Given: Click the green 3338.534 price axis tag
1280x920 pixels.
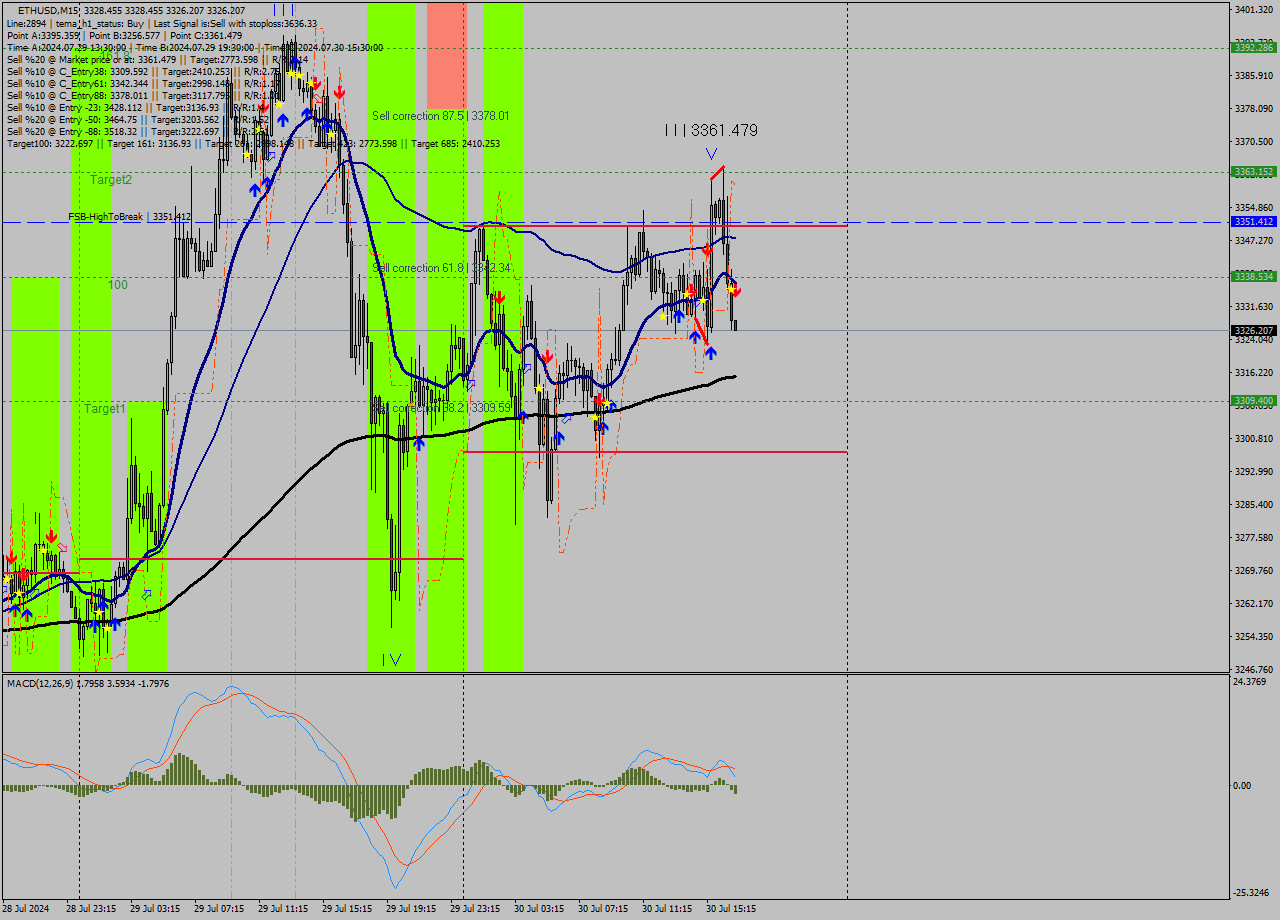Looking at the screenshot, I should [x=1253, y=276].
